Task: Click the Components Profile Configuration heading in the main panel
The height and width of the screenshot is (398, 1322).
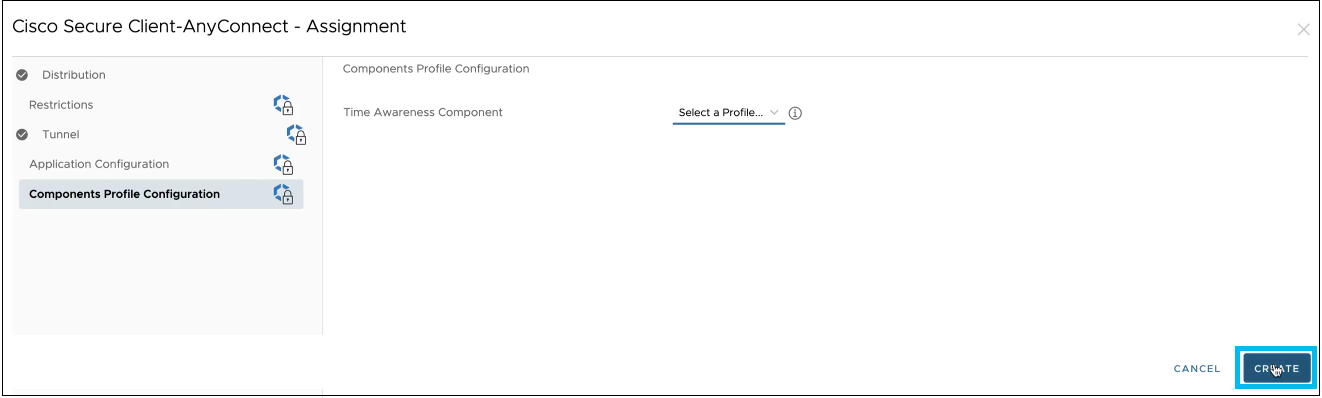Action: [436, 69]
